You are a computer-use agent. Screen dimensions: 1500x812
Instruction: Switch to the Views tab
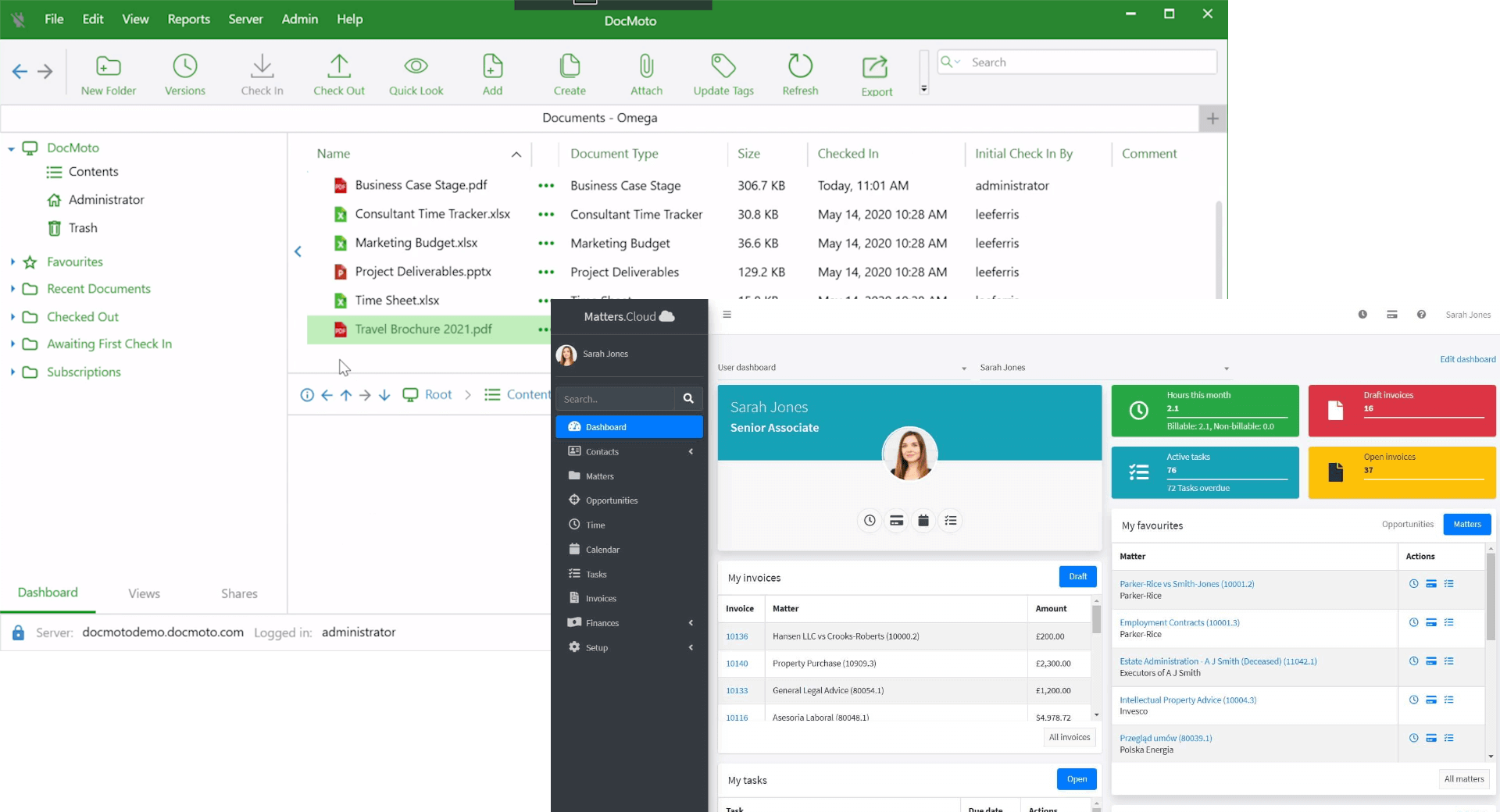coord(144,593)
